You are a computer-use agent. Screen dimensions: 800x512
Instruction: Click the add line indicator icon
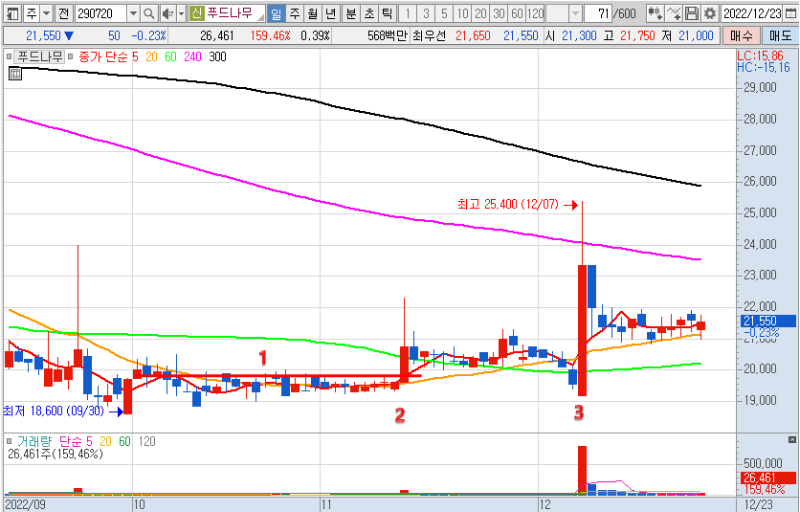(x=673, y=13)
